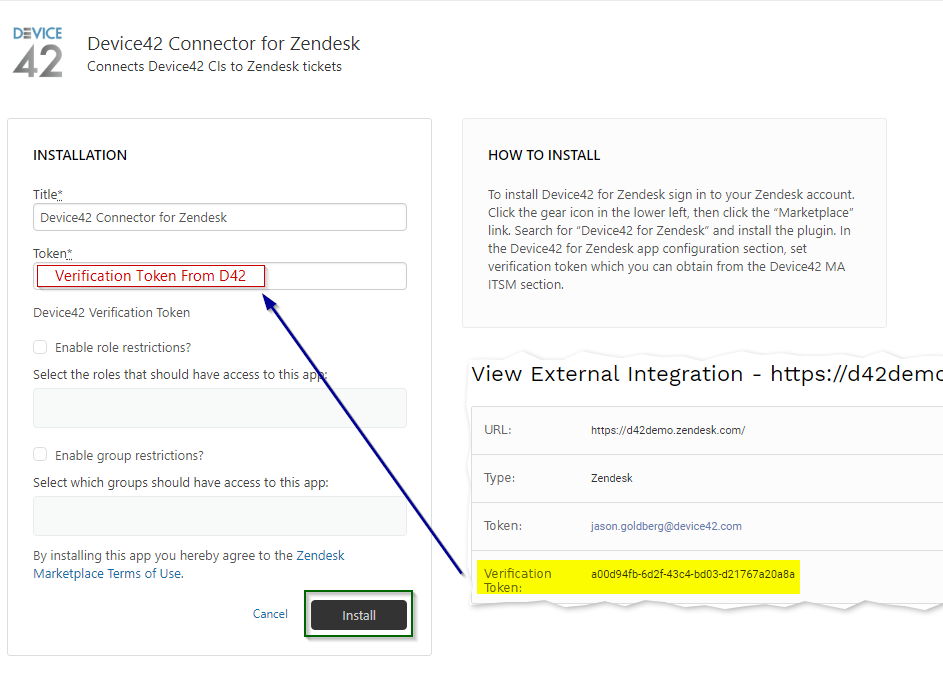Click the INSTALLATION heading
943x674 pixels.
pyautogui.click(x=80, y=155)
